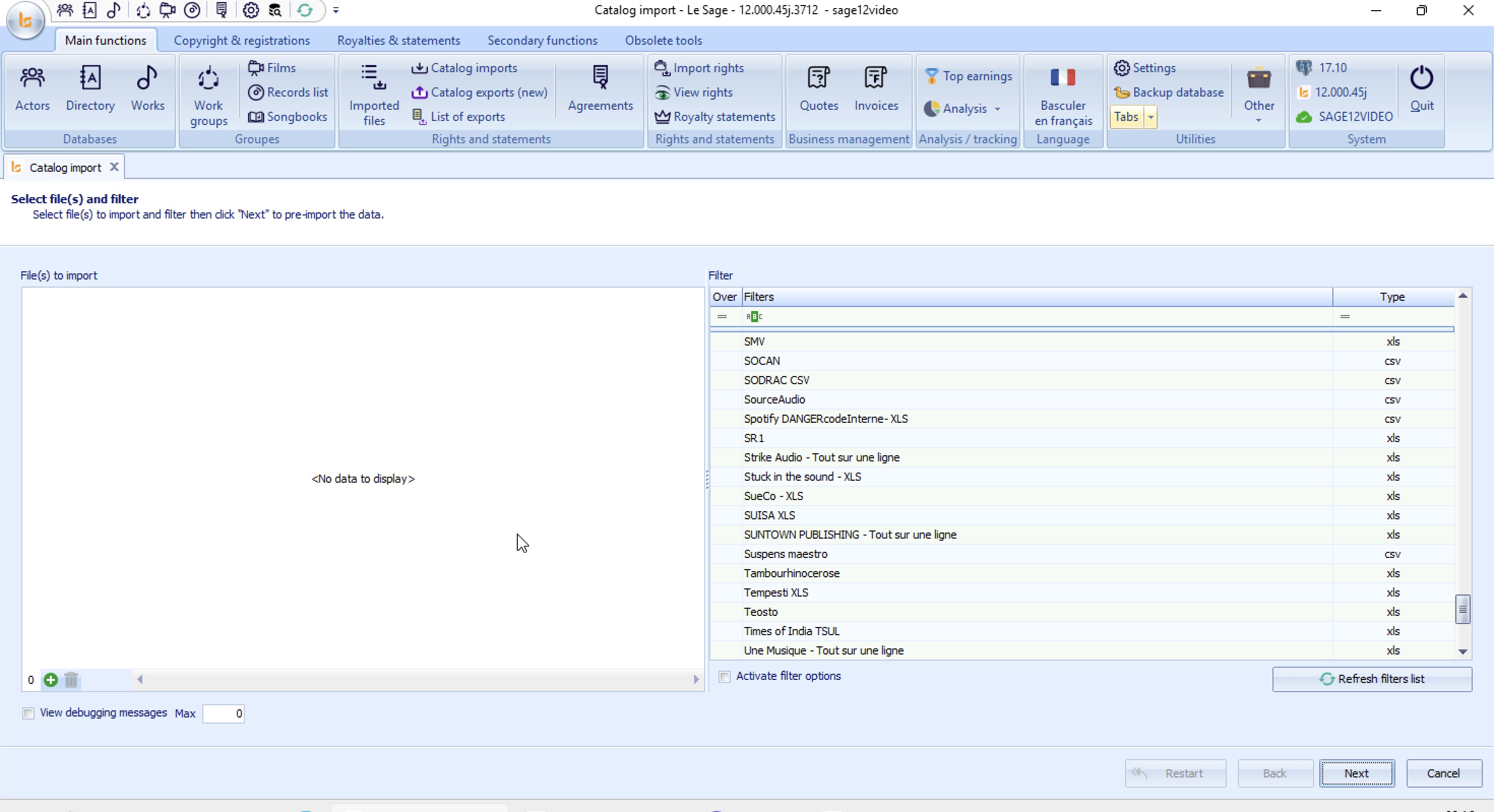This screenshot has width=1494, height=812.
Task: Open the Copyright & registrations tab
Action: pyautogui.click(x=242, y=40)
